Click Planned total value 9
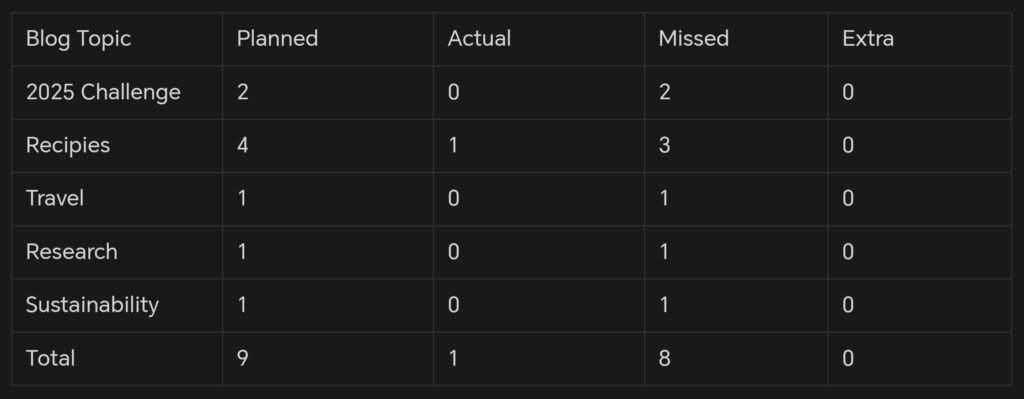The image size is (1024, 399). pos(242,358)
